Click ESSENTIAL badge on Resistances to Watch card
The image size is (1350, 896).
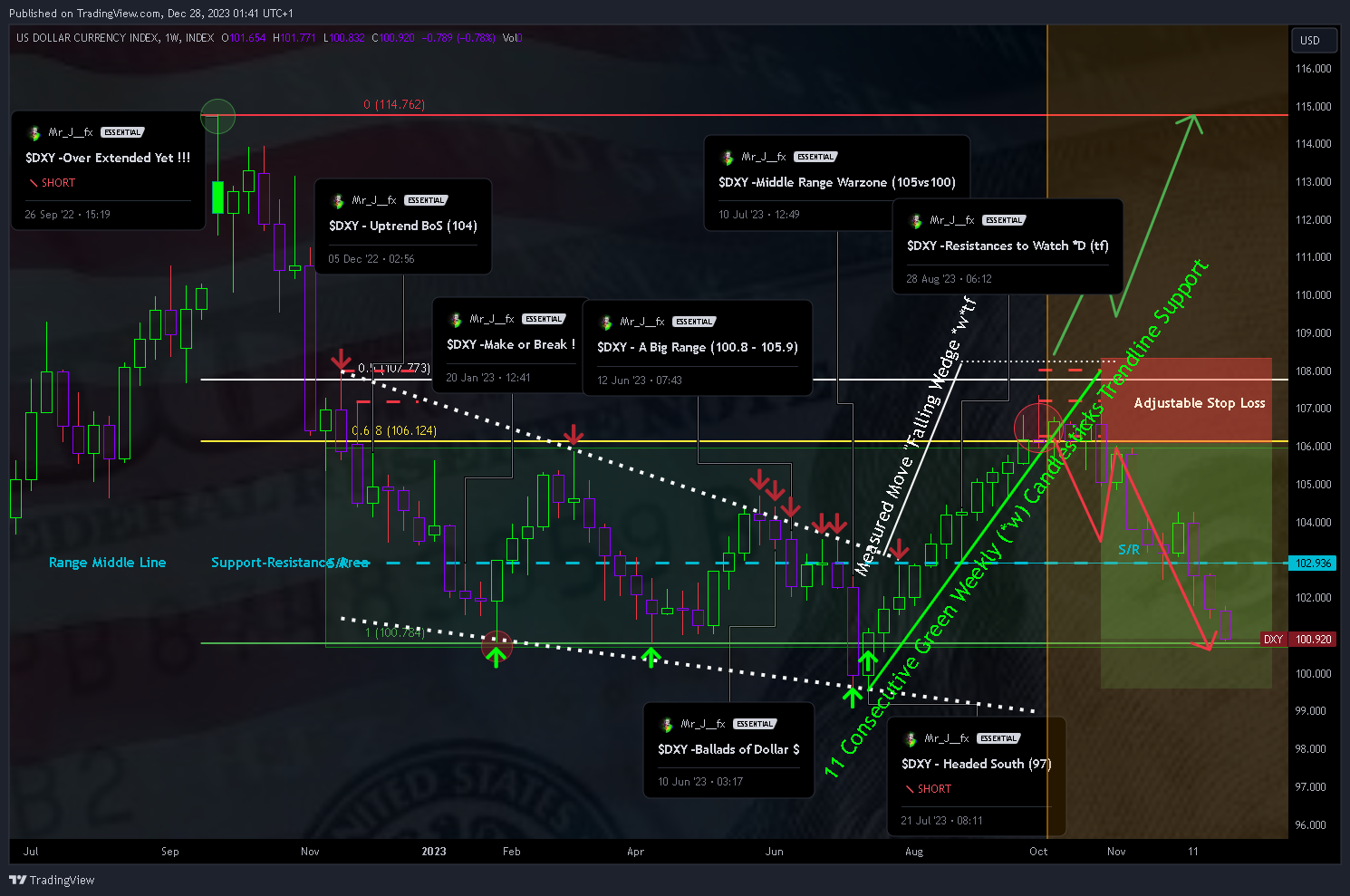(1004, 220)
